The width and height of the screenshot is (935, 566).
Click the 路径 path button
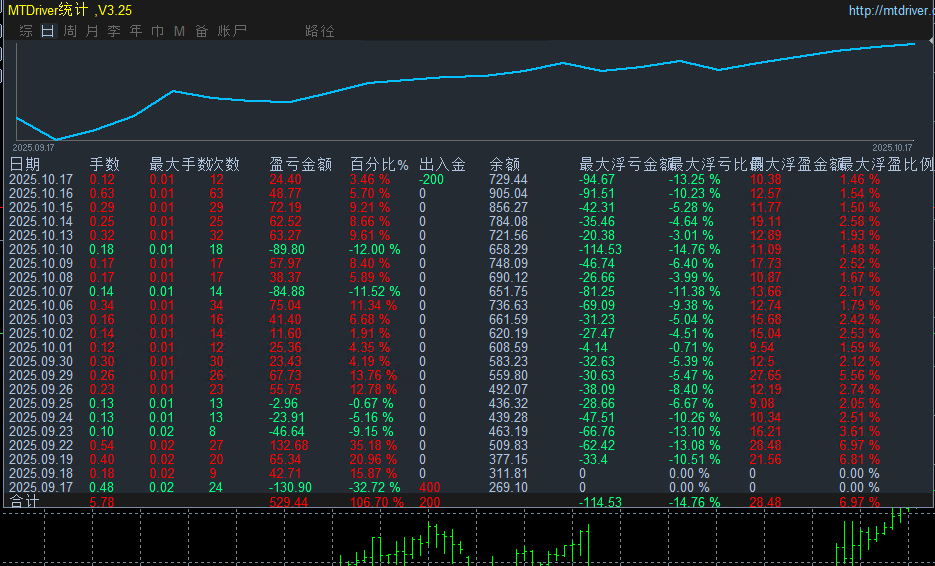point(320,31)
